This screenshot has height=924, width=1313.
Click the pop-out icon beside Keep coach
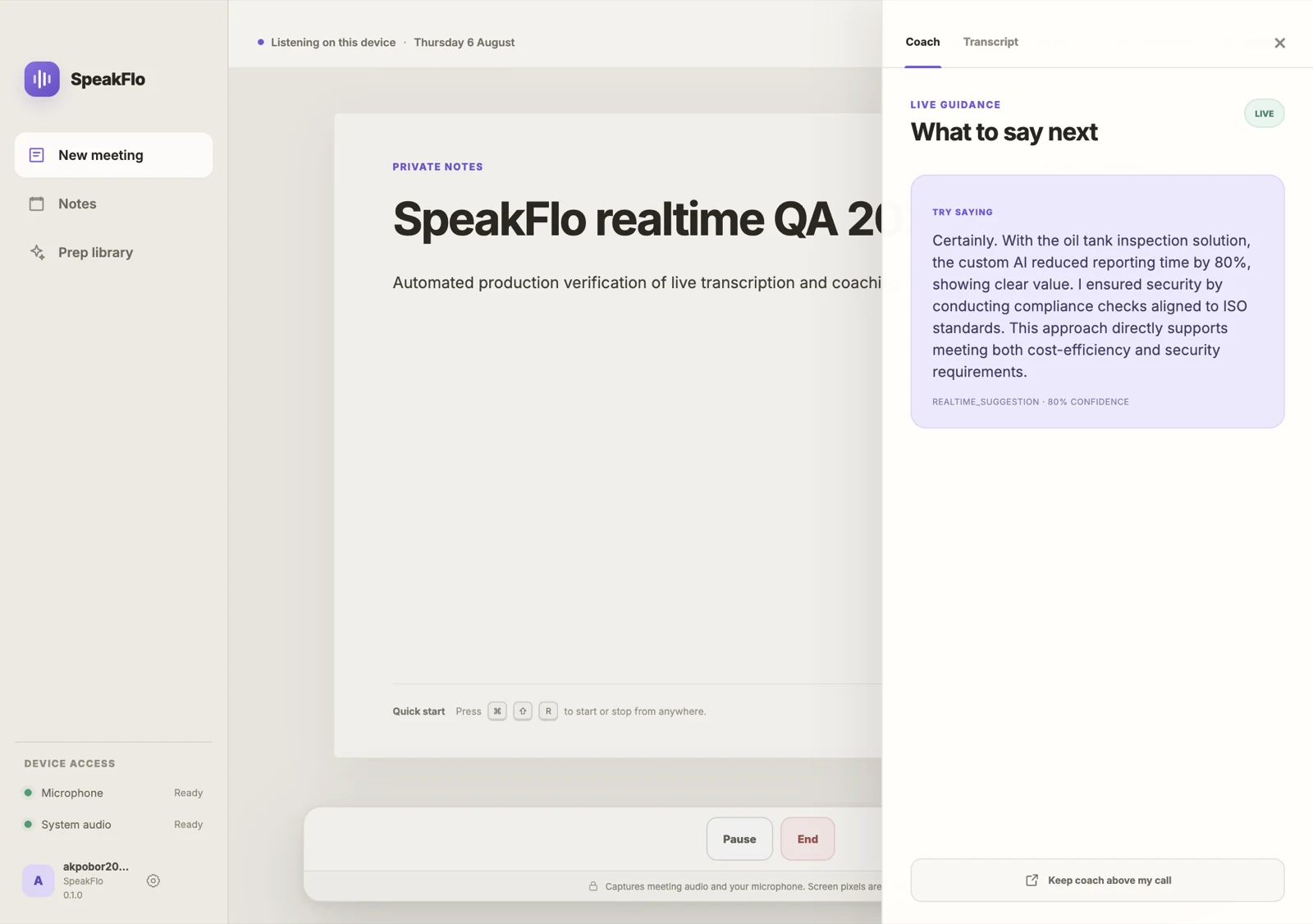tap(1032, 880)
